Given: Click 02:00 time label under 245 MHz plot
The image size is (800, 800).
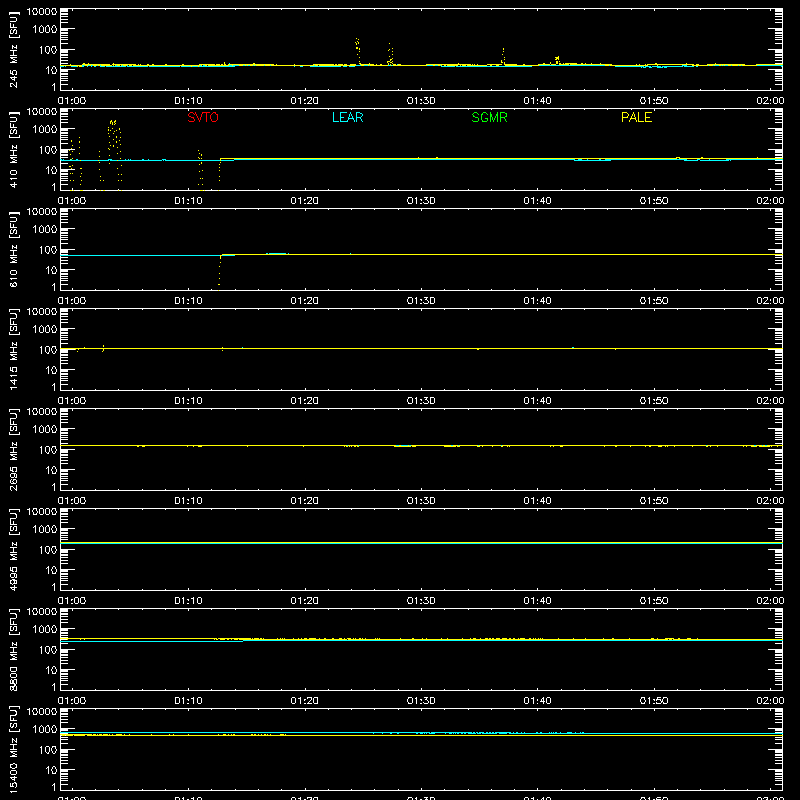Looking at the screenshot, I should (x=770, y=101).
